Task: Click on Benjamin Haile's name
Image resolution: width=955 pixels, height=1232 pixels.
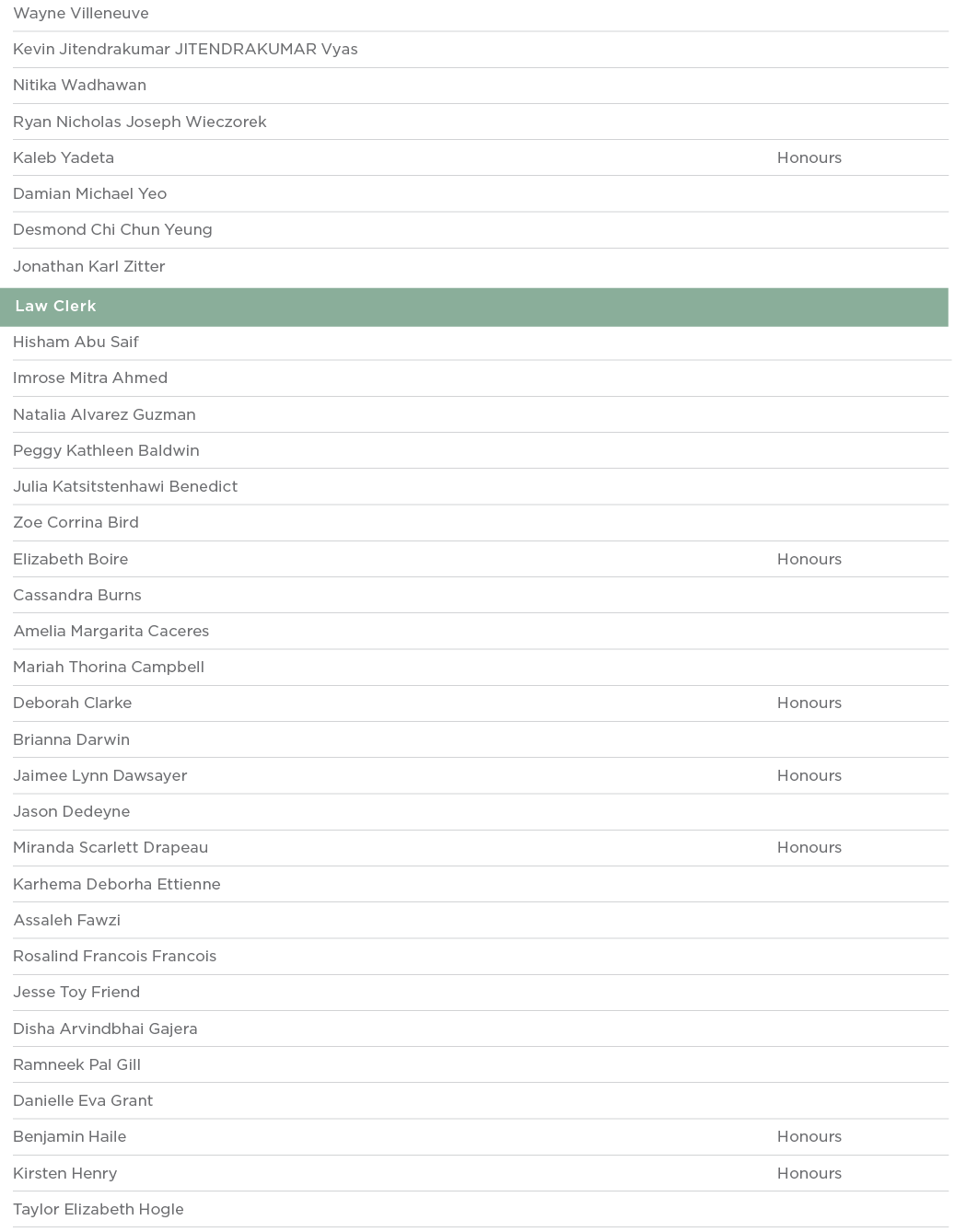Action: pos(70,1137)
